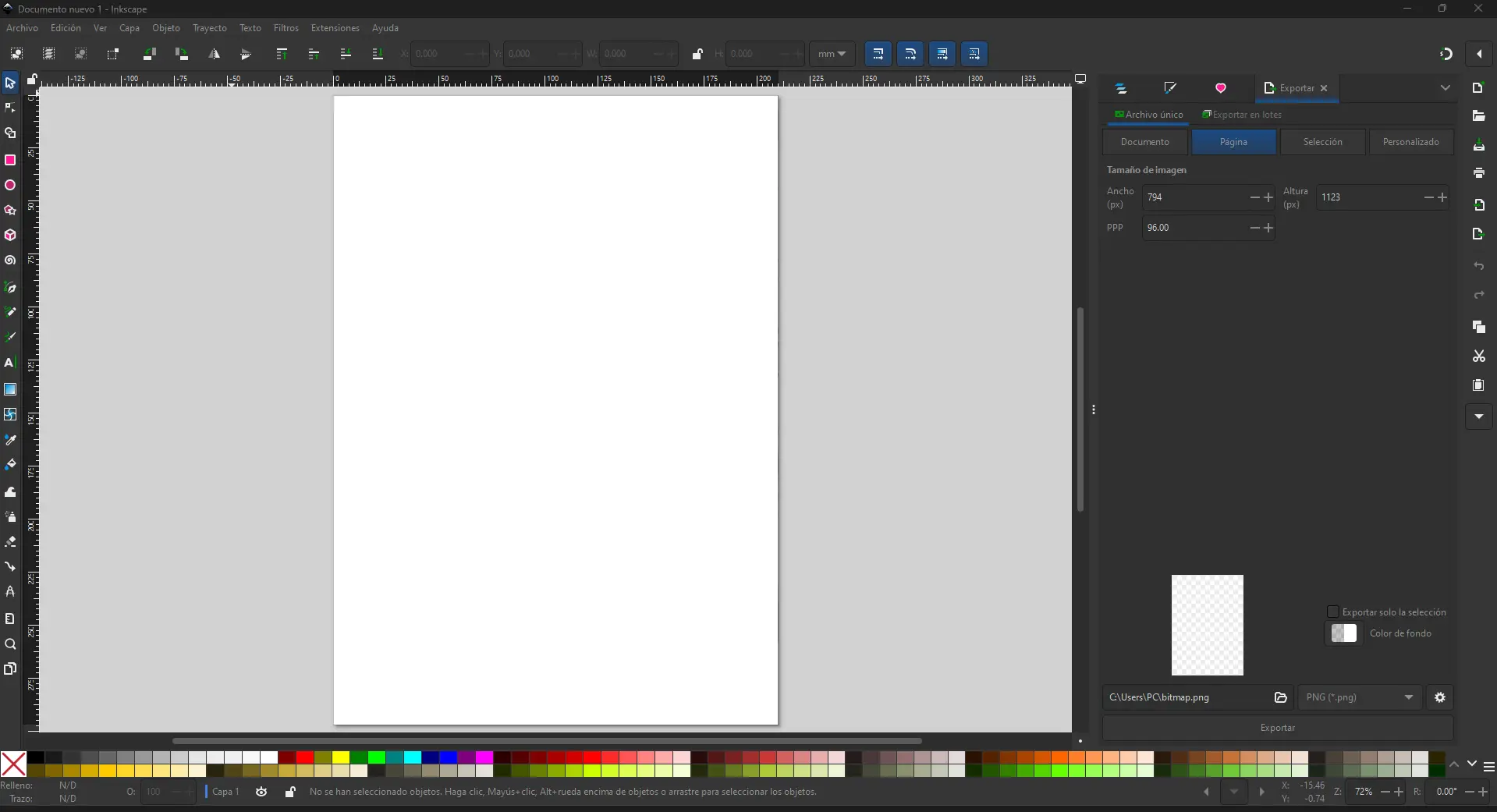1497x812 pixels.
Task: Open the 'mm' units dropdown
Action: 832,54
